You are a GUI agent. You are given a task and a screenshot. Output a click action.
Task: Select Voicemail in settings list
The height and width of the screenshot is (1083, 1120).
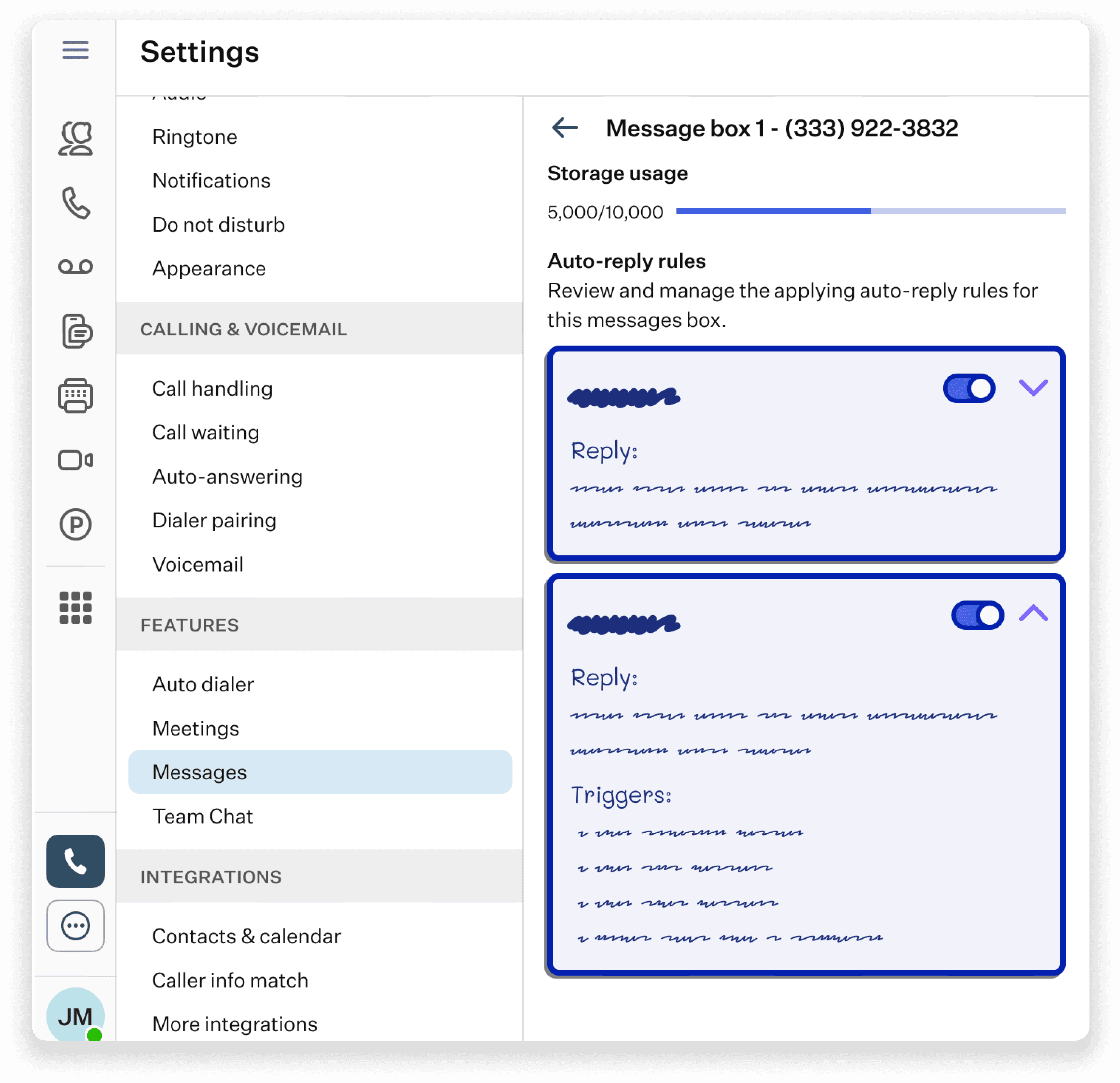(x=198, y=565)
